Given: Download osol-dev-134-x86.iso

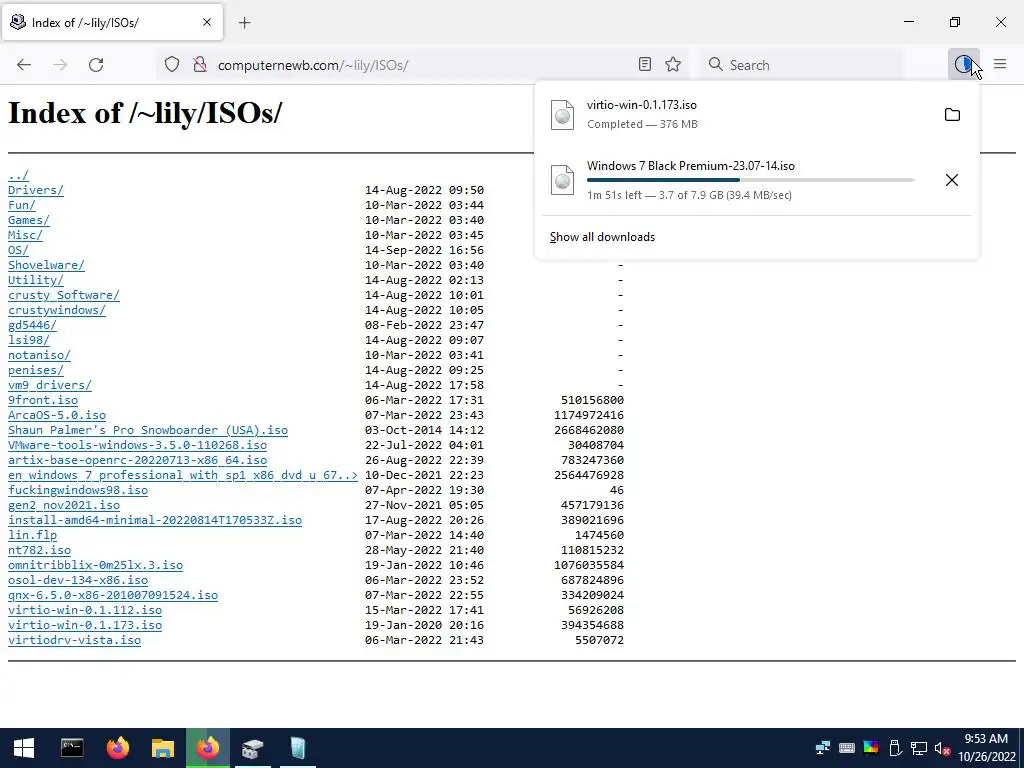Looking at the screenshot, I should pyautogui.click(x=78, y=581).
